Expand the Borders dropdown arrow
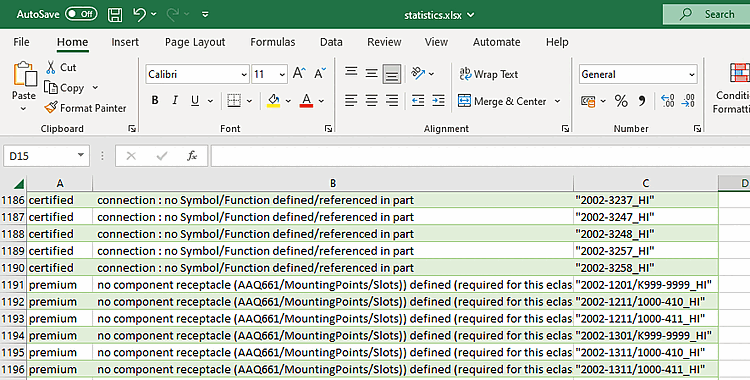The image size is (750, 380). [x=249, y=101]
